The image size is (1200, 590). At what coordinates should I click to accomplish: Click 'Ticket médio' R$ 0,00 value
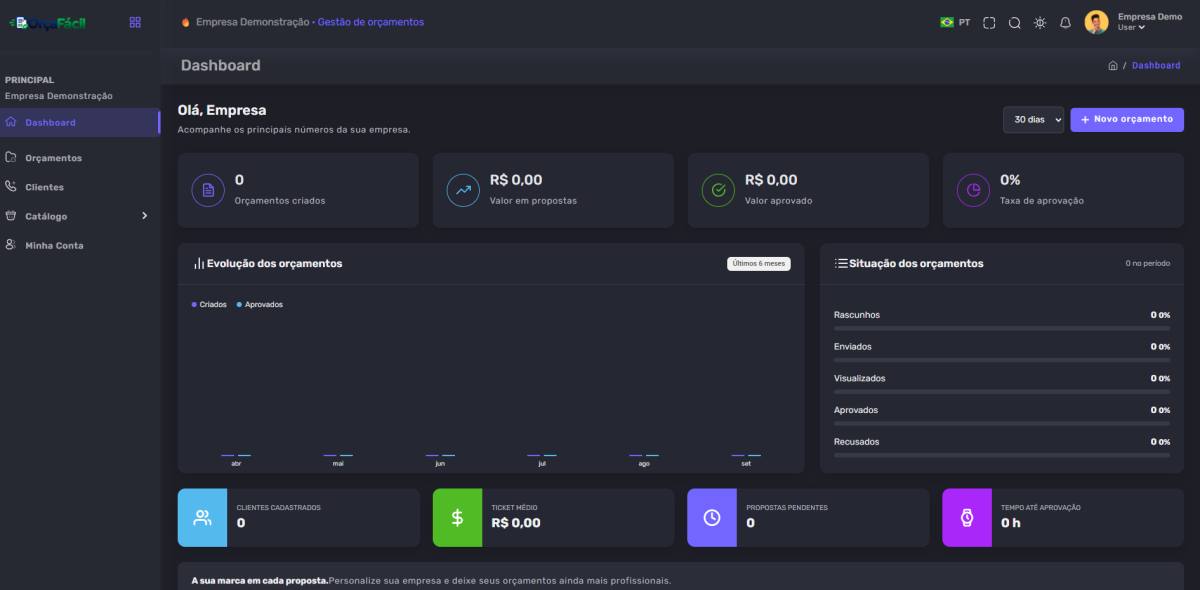[516, 522]
